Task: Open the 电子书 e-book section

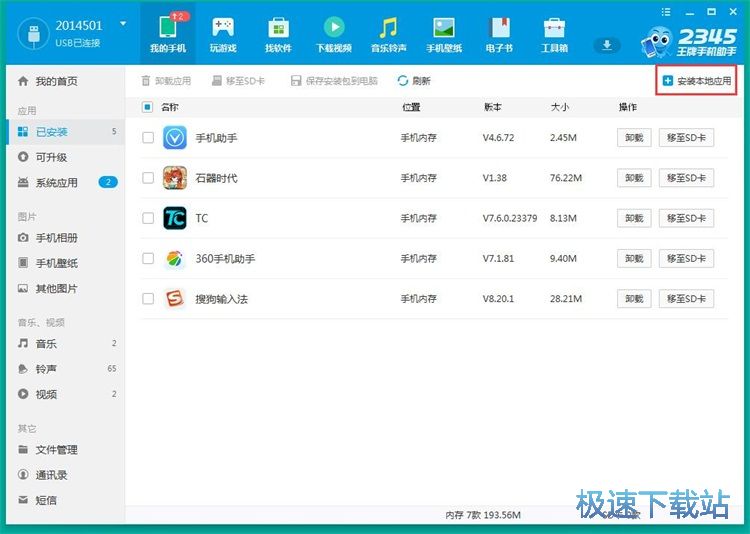Action: pos(499,34)
